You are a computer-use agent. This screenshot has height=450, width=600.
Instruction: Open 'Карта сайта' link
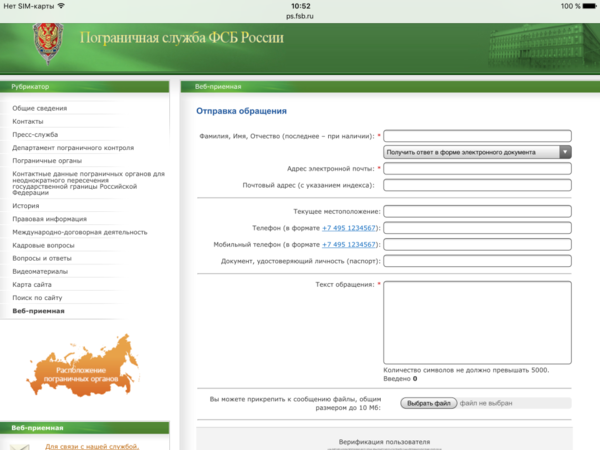click(x=34, y=284)
